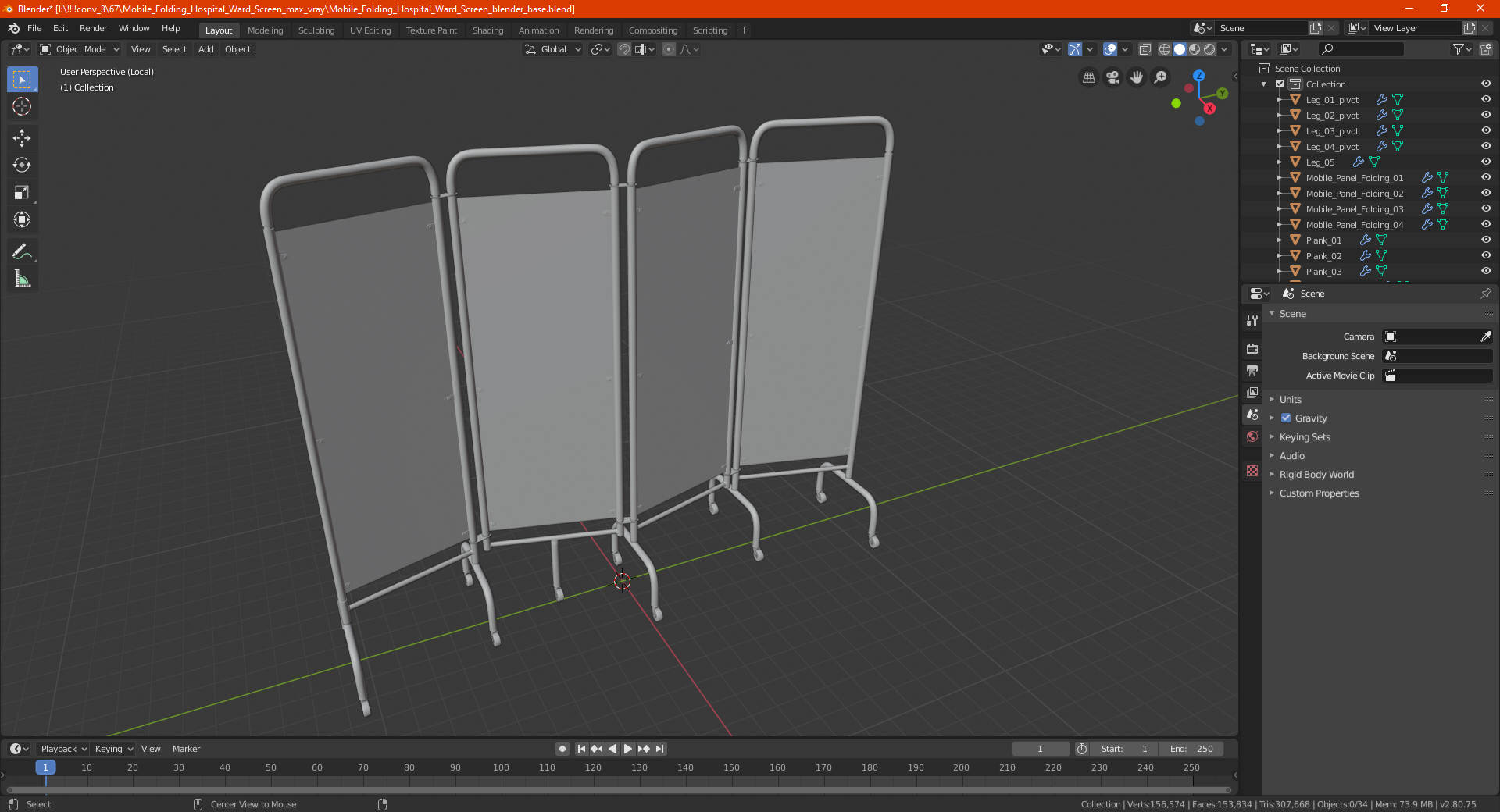Screen dimensions: 1500x812
Task: Uncheck the Gravity checkbox
Action: point(1286,418)
